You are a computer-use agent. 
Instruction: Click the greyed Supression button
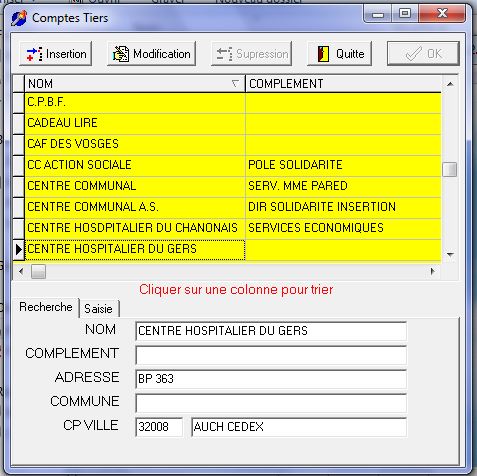point(252,54)
